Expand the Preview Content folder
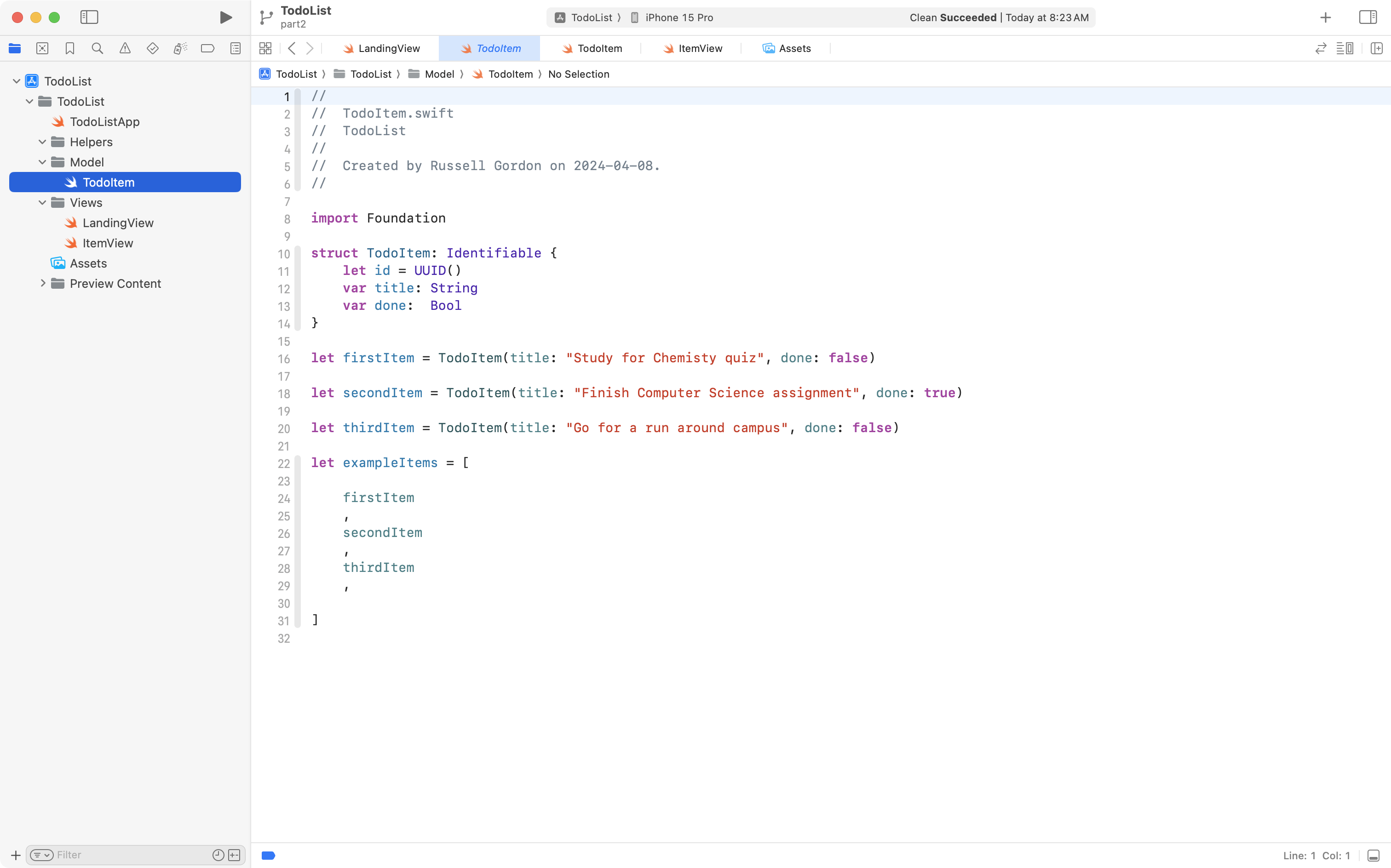This screenshot has height=868, width=1391. [42, 283]
